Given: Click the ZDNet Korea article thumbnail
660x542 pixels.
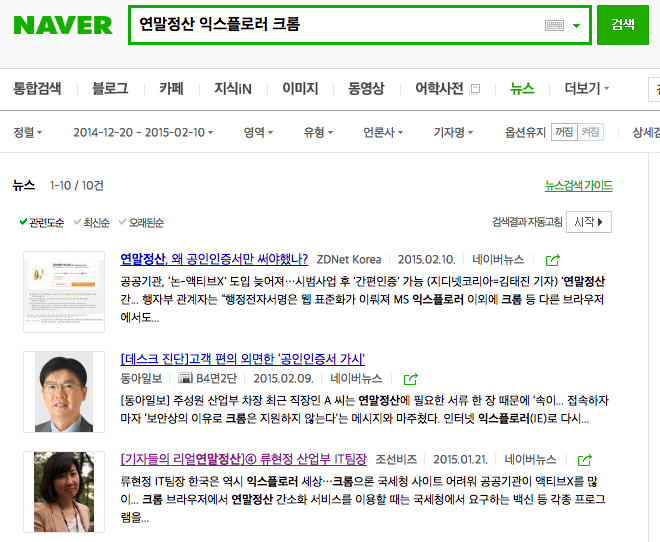Looking at the screenshot, I should pyautogui.click(x=64, y=292).
